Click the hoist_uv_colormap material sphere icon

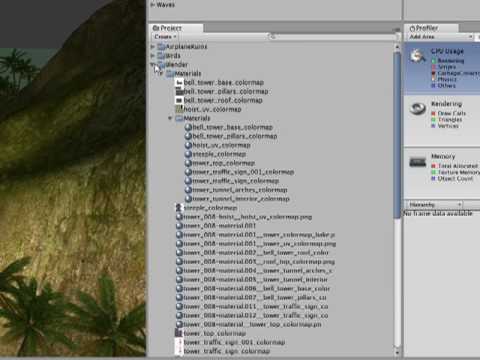point(188,145)
